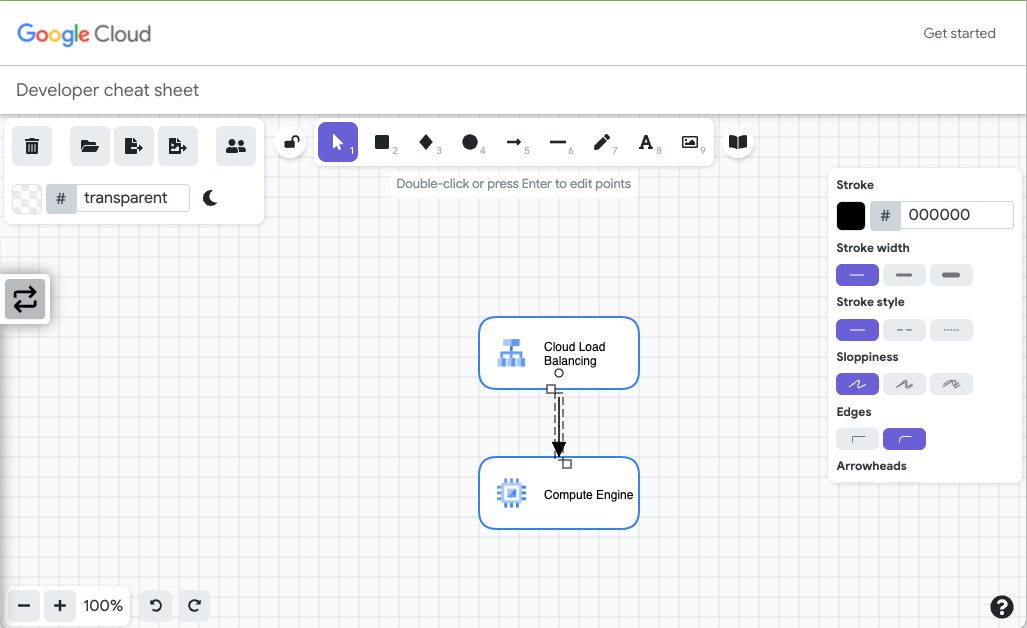Select the text tool

pos(646,142)
